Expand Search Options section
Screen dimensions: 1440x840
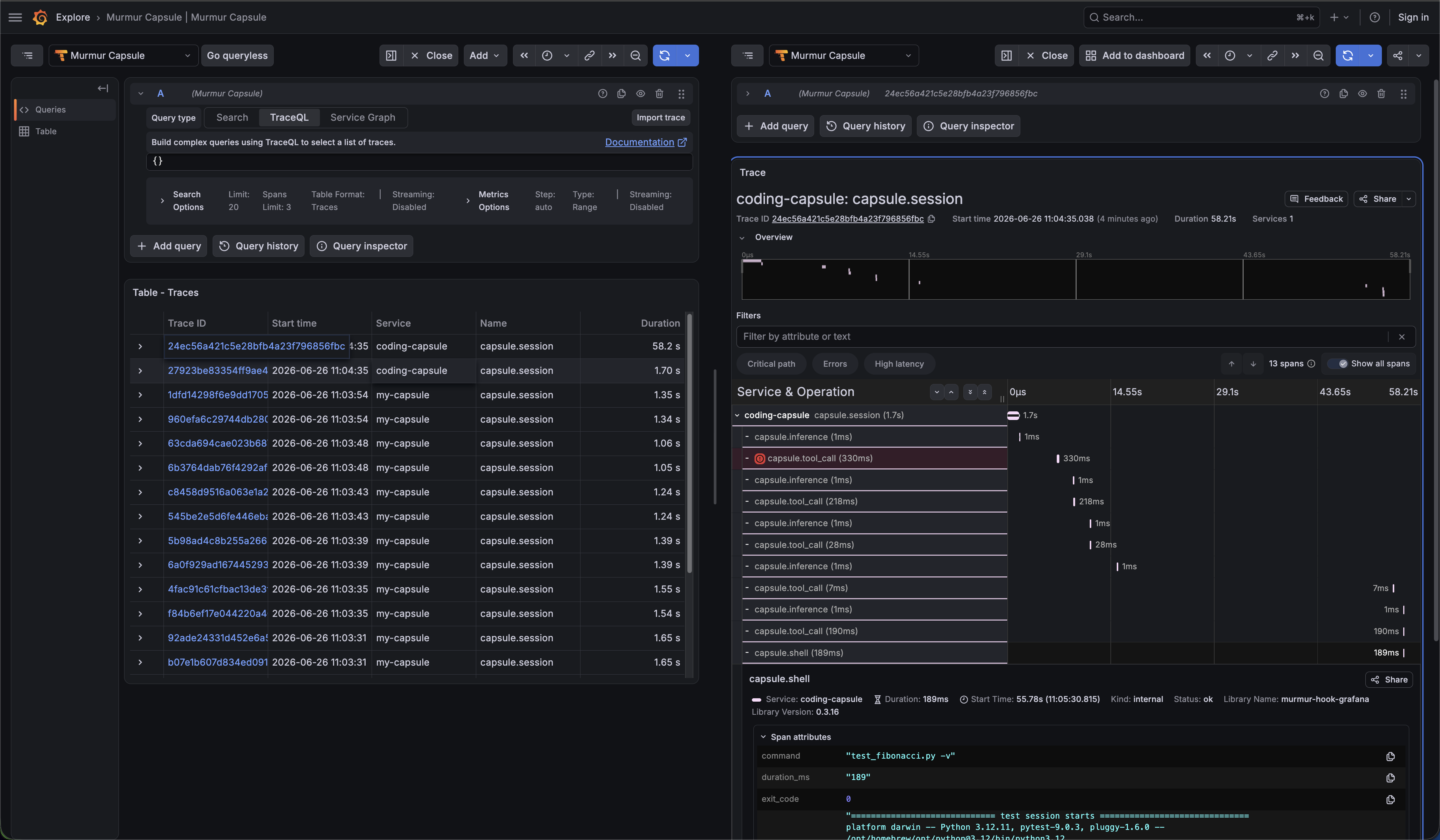pos(162,201)
